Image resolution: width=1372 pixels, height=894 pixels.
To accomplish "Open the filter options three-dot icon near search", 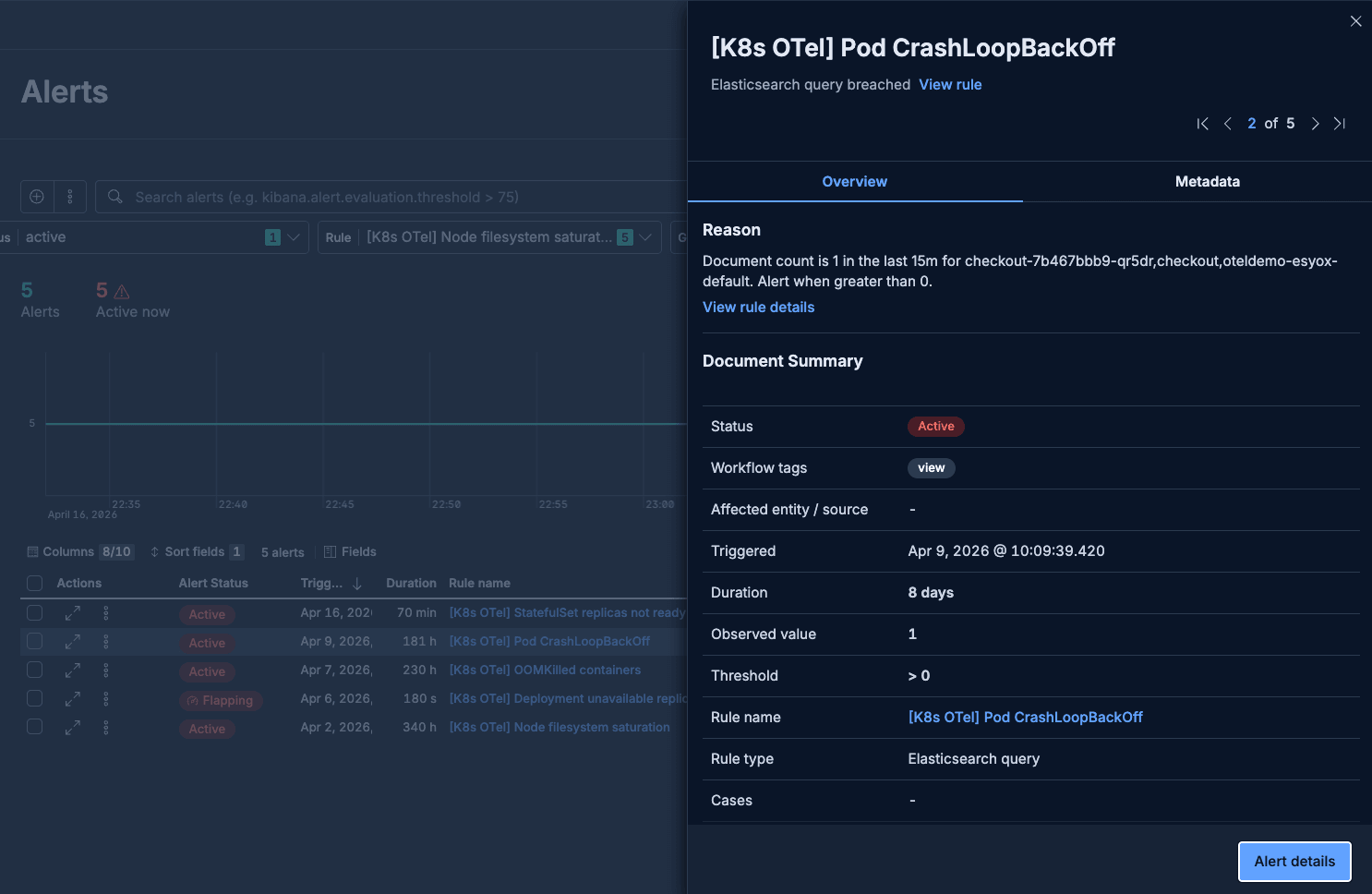I will point(69,197).
